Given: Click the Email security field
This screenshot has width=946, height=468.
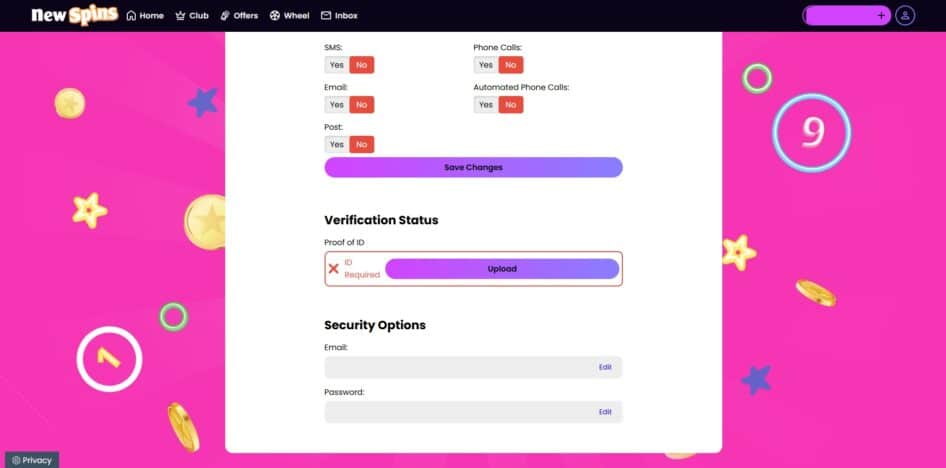Looking at the screenshot, I should [473, 367].
